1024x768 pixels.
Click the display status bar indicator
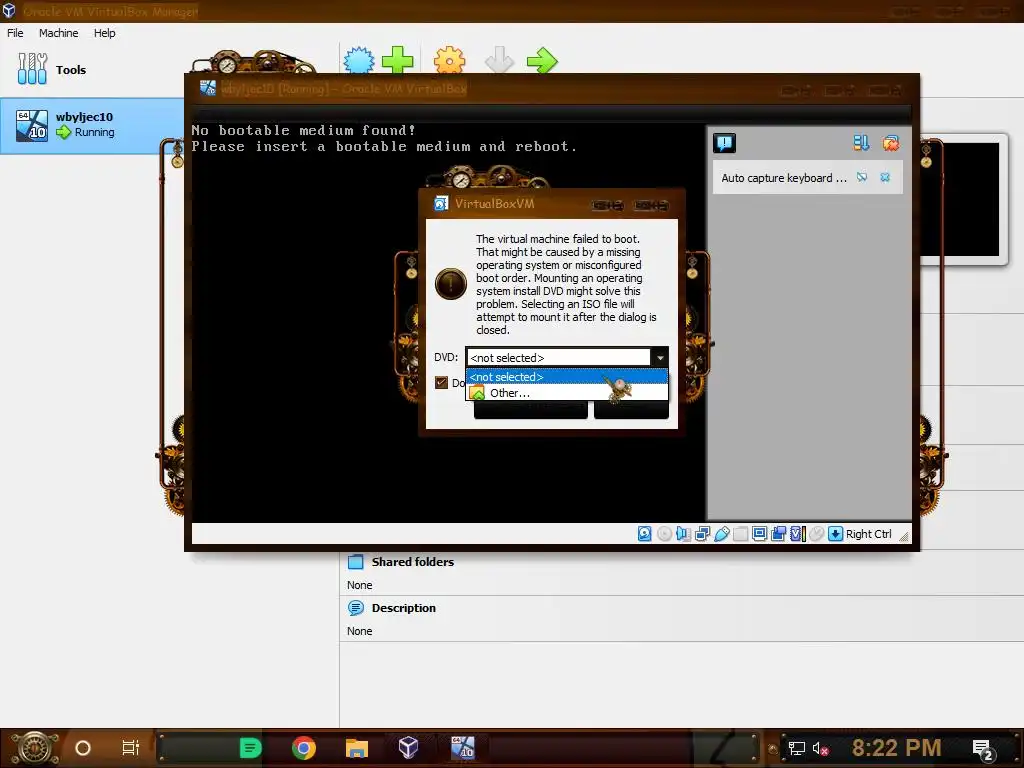pyautogui.click(x=760, y=534)
